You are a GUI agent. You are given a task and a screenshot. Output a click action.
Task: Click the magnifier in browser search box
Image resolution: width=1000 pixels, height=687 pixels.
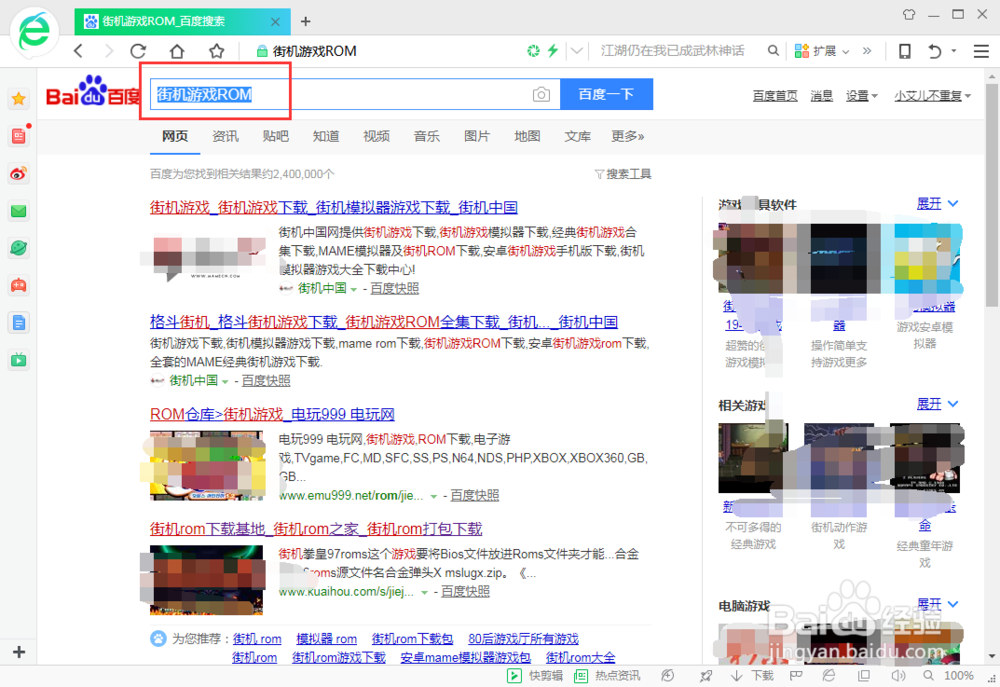773,50
